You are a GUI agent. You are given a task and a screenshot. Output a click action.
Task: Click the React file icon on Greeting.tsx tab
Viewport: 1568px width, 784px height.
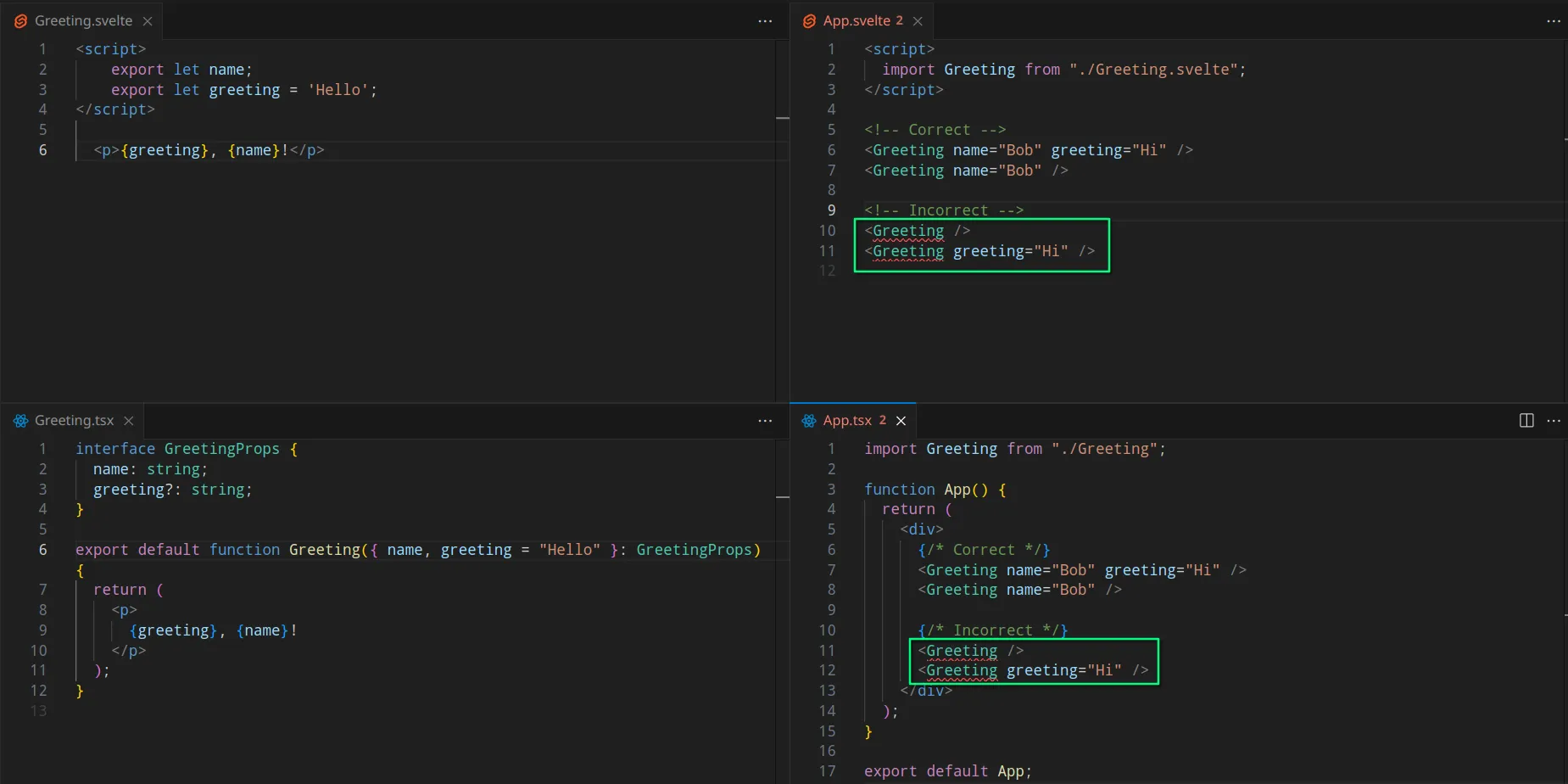pyautogui.click(x=21, y=421)
